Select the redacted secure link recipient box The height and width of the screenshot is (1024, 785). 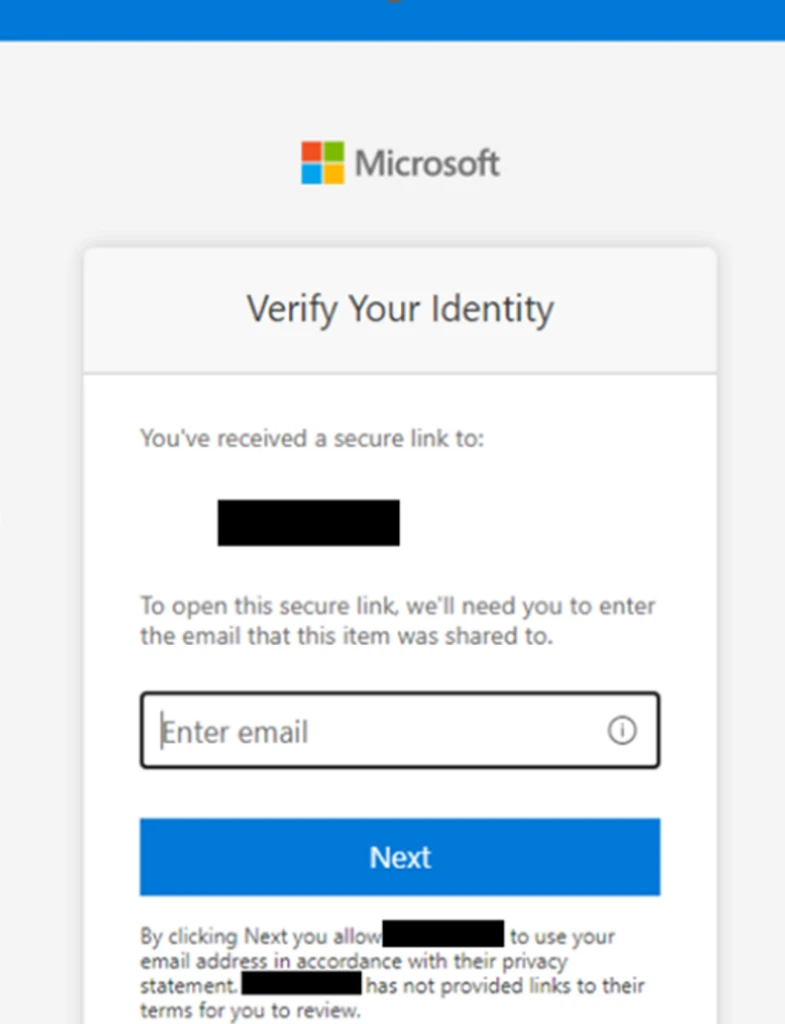308,522
